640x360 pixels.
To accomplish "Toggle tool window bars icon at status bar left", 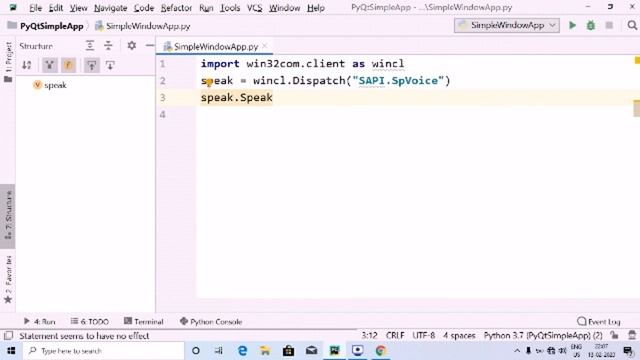I will (x=8, y=336).
